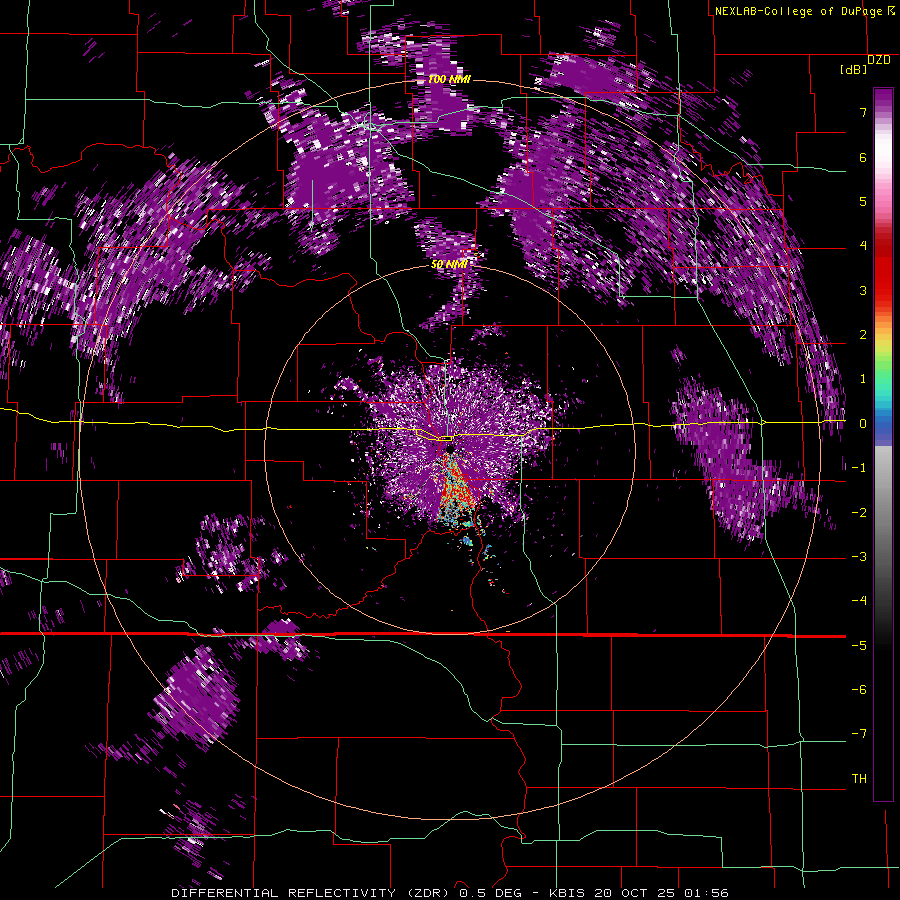The image size is (900, 900).
Task: Click the -6 value on color scale
Action: (x=859, y=689)
